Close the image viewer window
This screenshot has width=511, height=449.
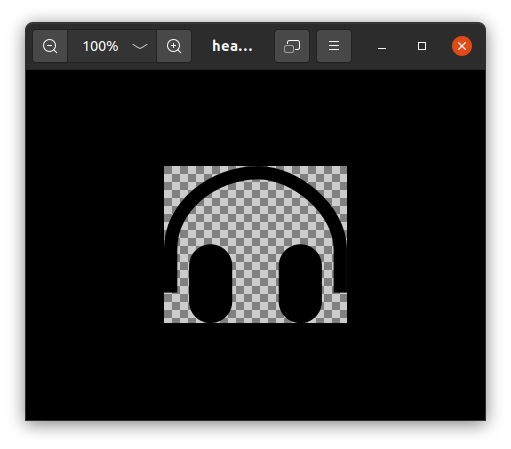pos(462,46)
